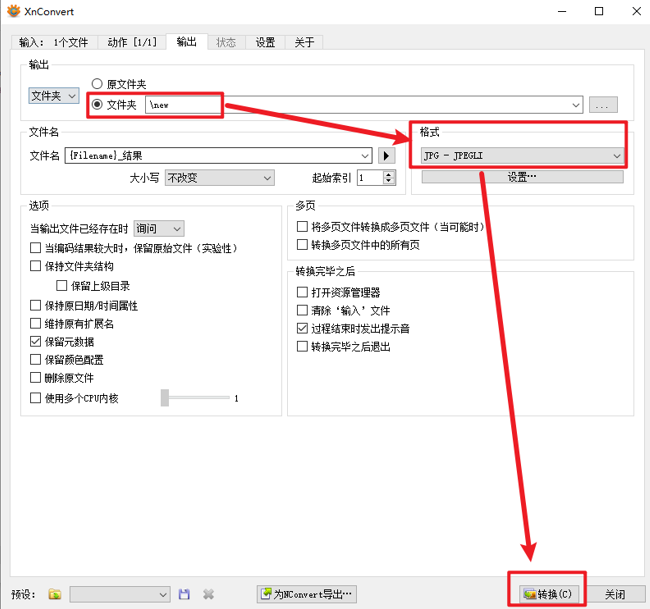The height and width of the screenshot is (609, 650).
Task: Toggle 维持原有扩展名 checkbox
Action: tap(35, 323)
